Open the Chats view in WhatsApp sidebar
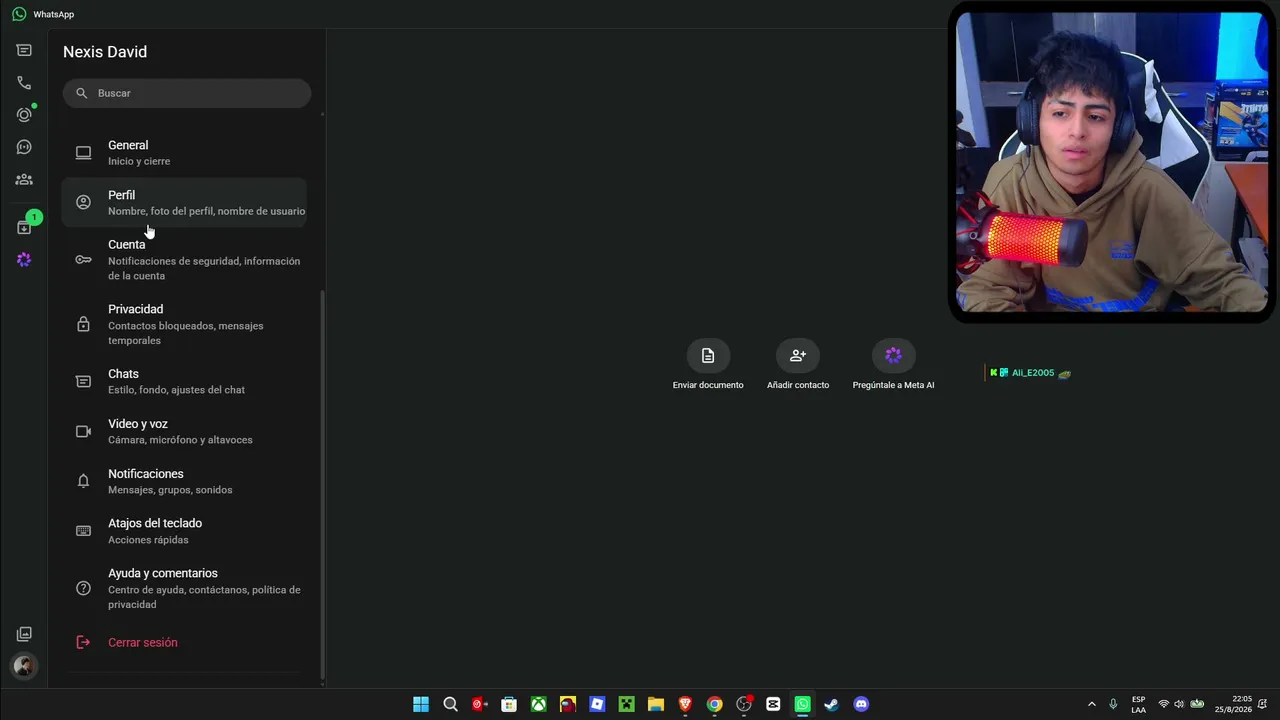The image size is (1280, 720). (24, 50)
